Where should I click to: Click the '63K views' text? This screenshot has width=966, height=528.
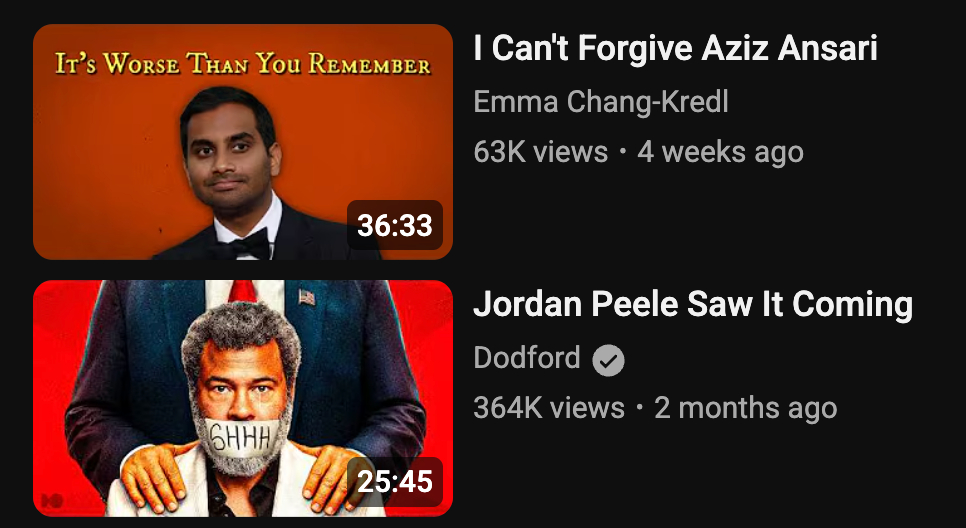[540, 152]
